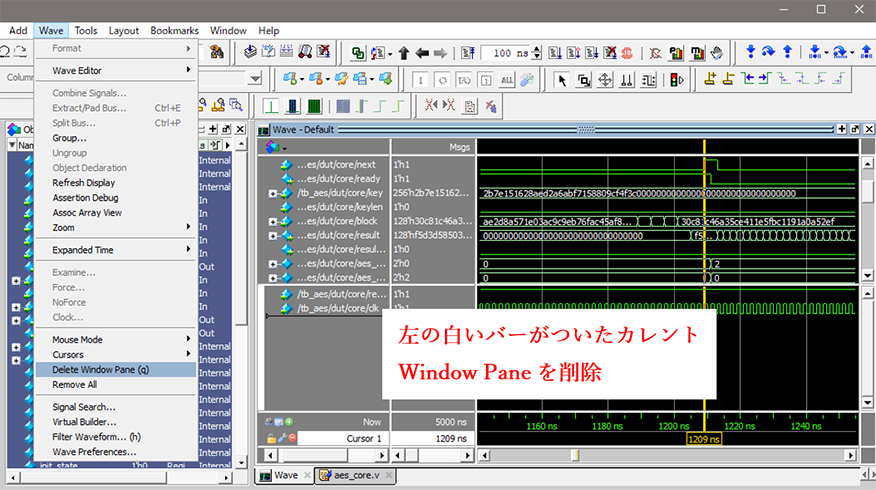Expand the core/block bus signal
Screen dimensions: 876x490
(272, 221)
